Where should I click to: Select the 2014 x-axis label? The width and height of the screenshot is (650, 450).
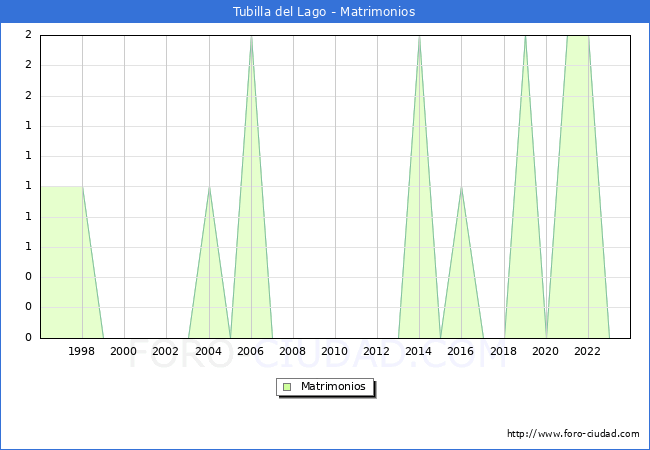(x=419, y=351)
